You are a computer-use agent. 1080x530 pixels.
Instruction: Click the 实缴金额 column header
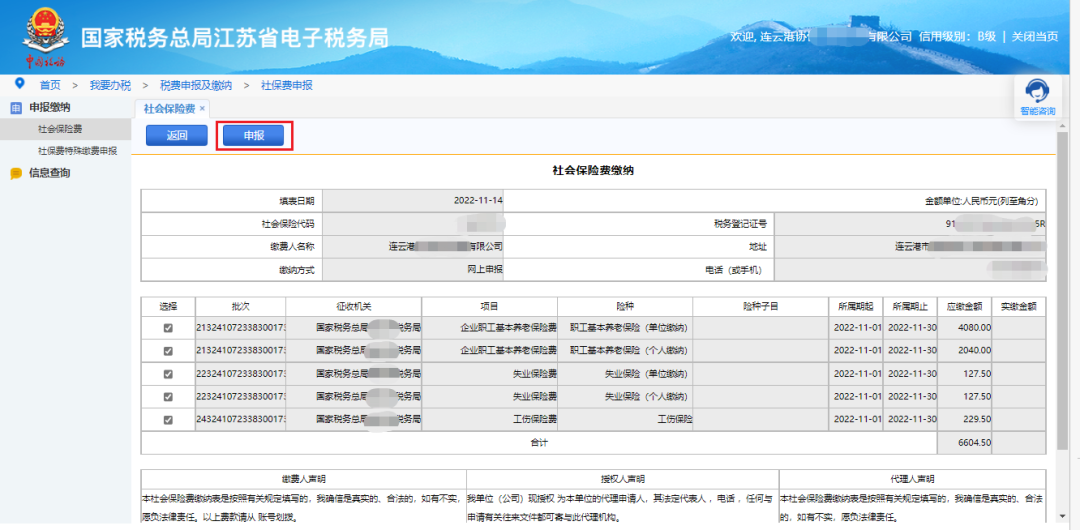pyautogui.click(x=1019, y=306)
